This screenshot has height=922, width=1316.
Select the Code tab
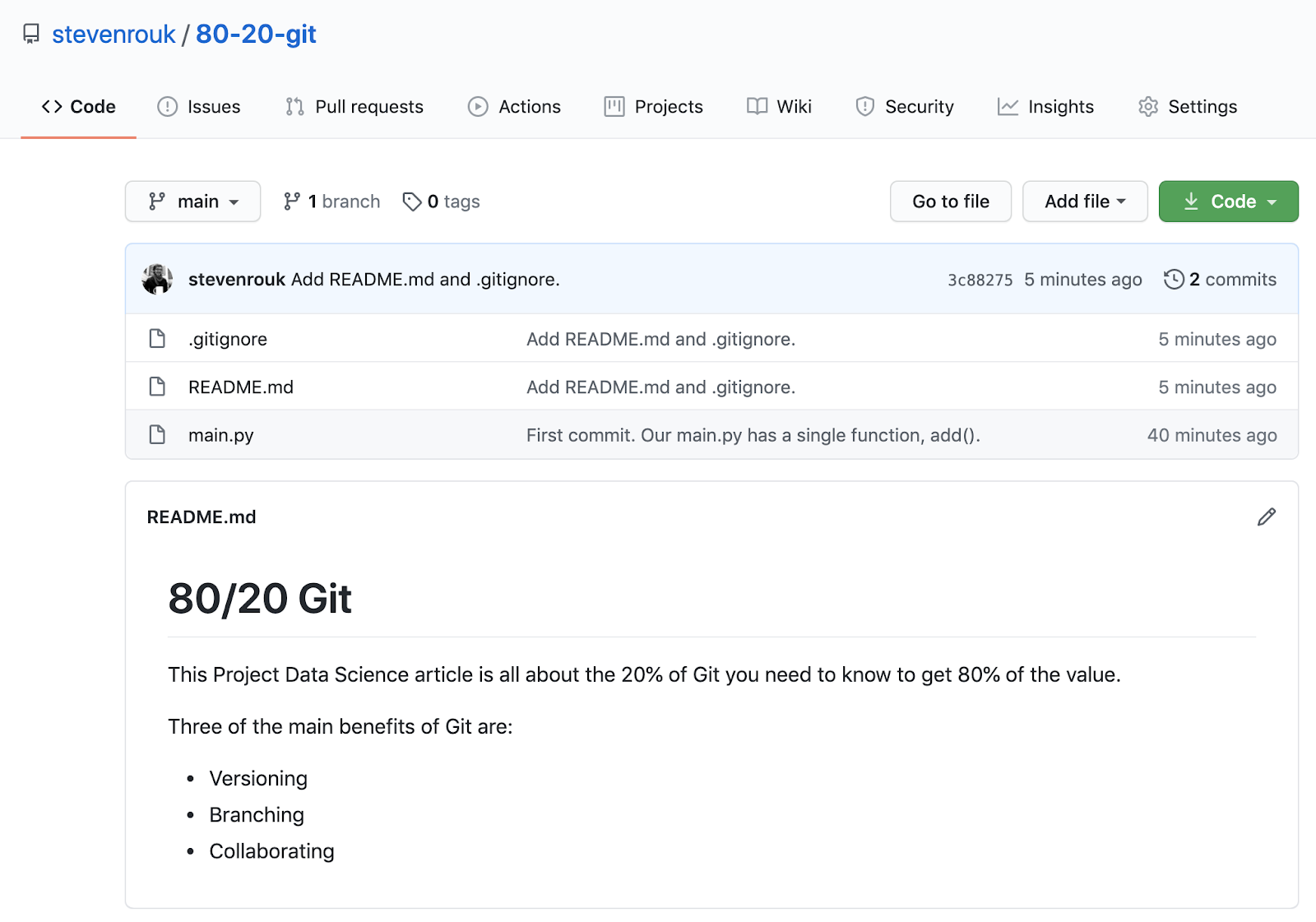79,107
